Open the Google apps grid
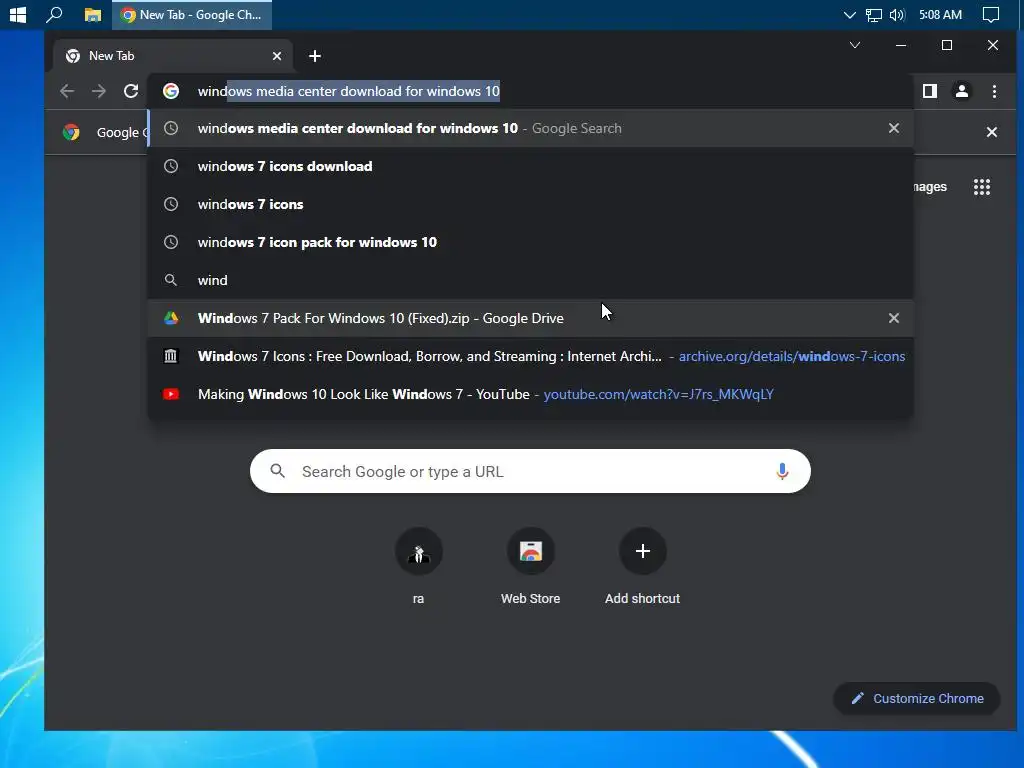 [982, 187]
